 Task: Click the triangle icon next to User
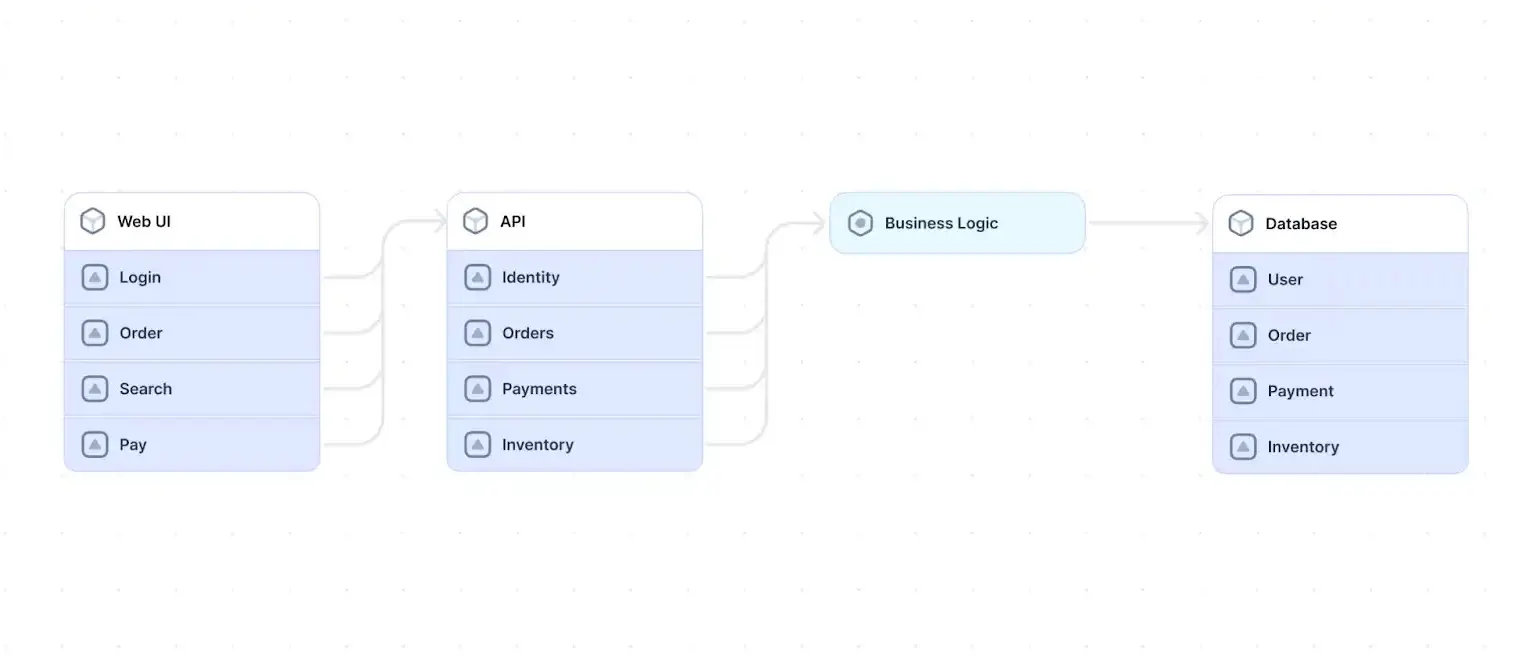coord(1243,279)
